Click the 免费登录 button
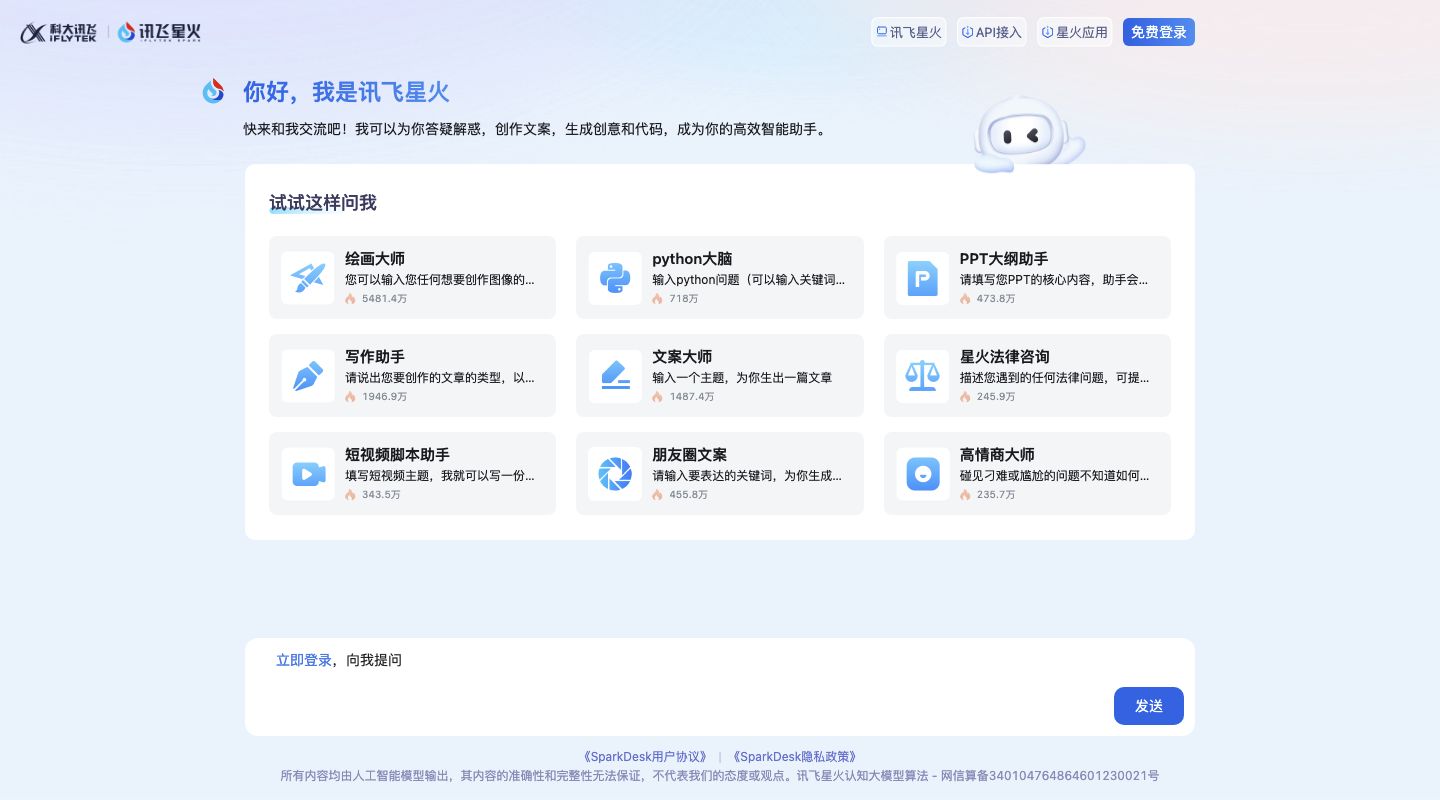This screenshot has width=1440, height=800. click(1158, 32)
